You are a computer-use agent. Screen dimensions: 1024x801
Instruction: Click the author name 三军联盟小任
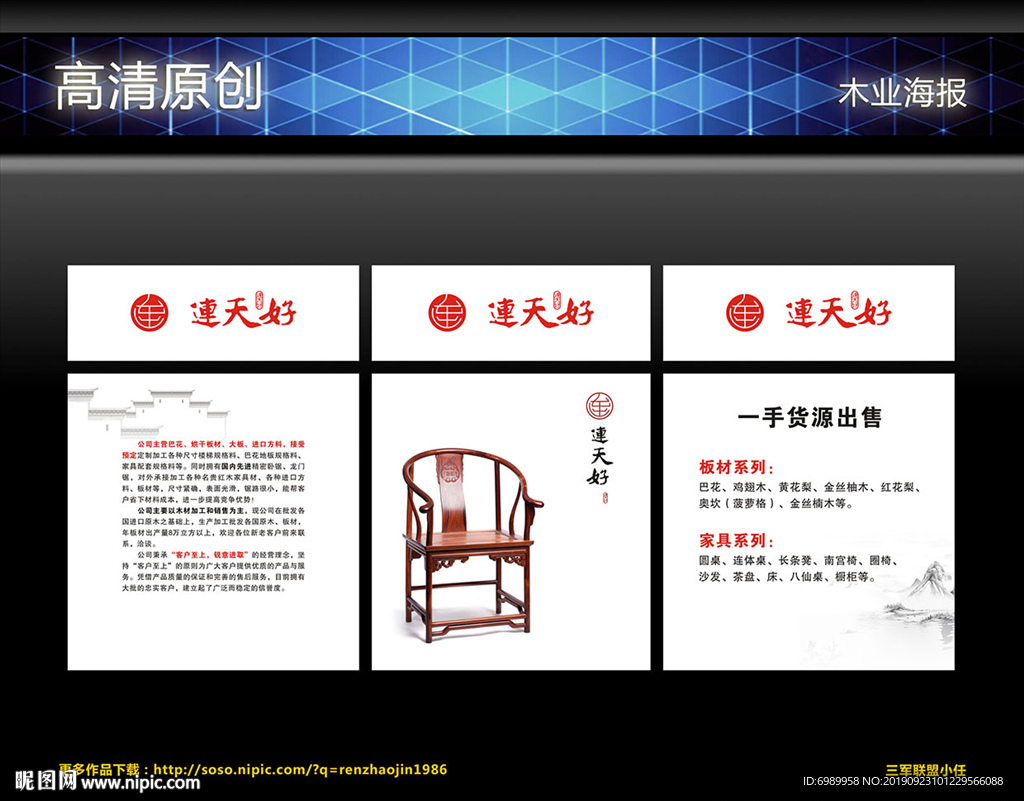point(925,770)
